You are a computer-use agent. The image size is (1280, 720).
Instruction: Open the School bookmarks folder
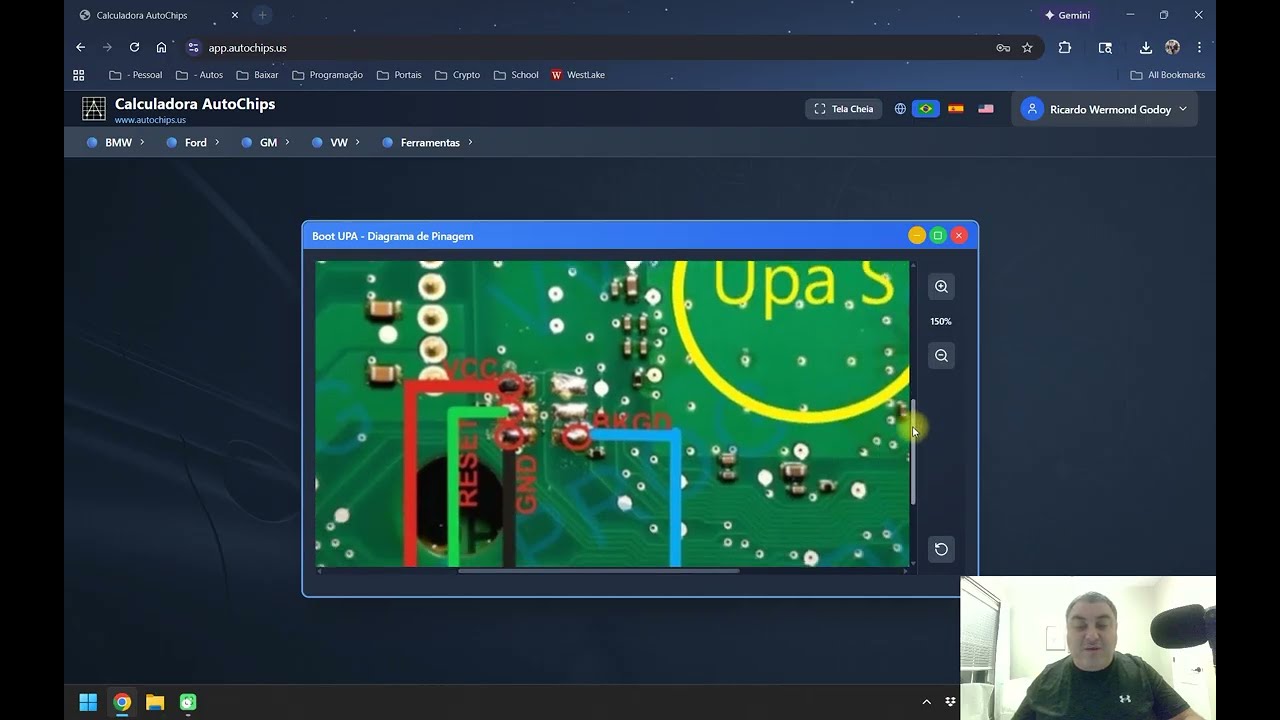[516, 75]
